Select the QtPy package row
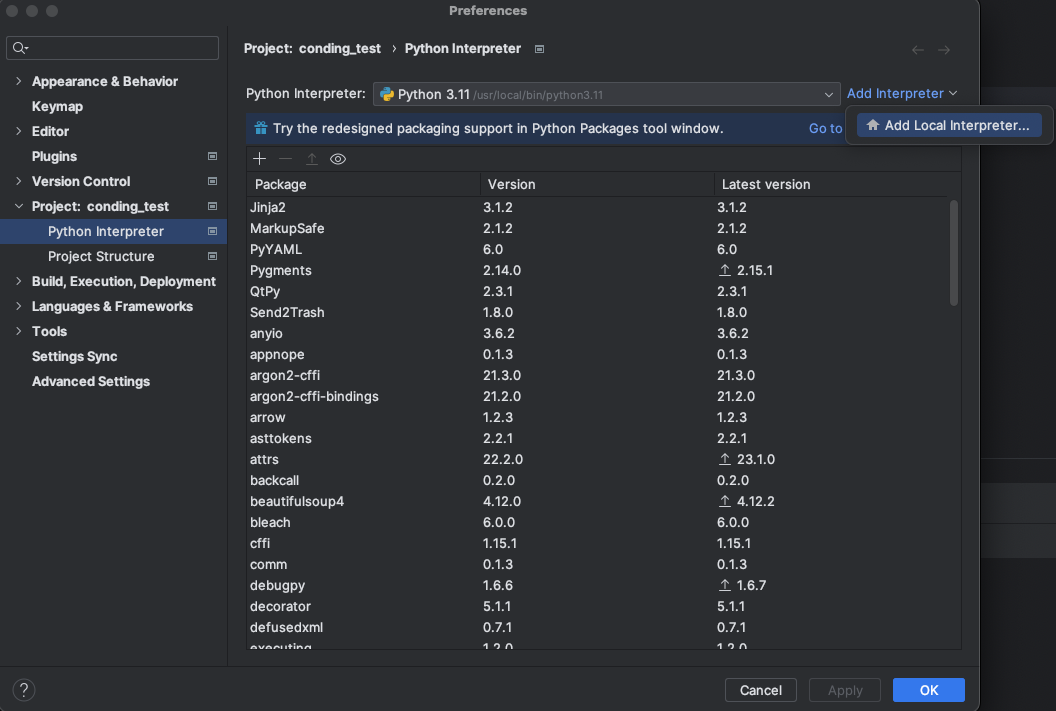Image resolution: width=1056 pixels, height=711 pixels. (597, 291)
